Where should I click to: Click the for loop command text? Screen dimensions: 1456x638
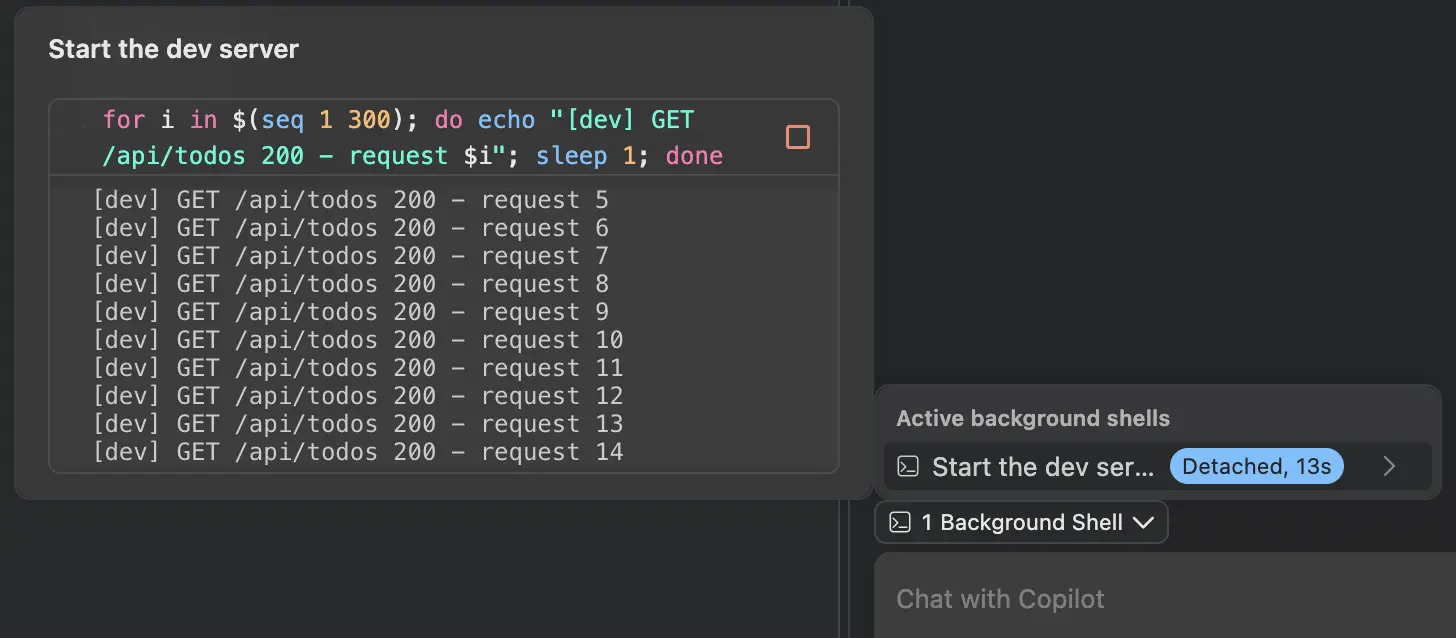click(413, 138)
